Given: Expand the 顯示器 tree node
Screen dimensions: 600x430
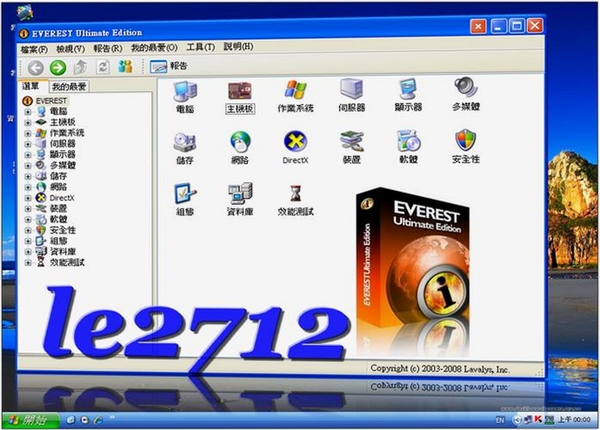Looking at the screenshot, I should pos(28,155).
